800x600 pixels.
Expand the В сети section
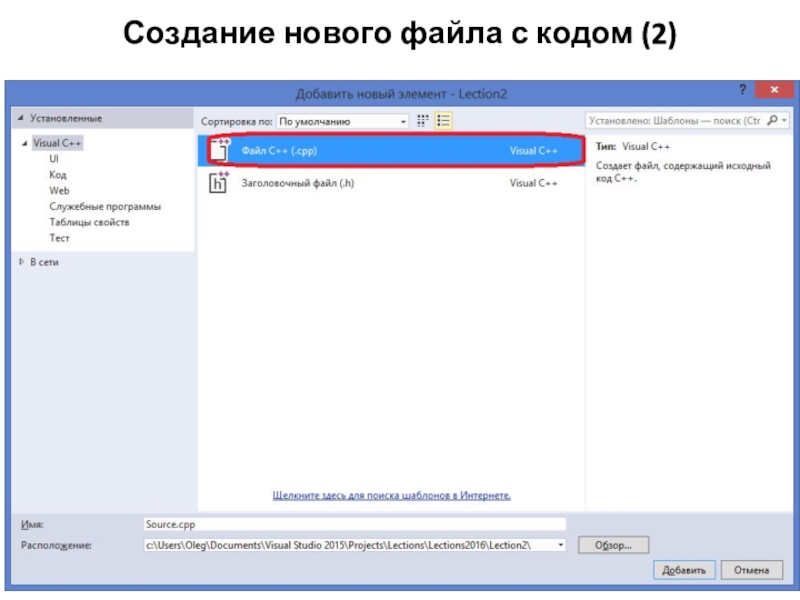(x=21, y=262)
